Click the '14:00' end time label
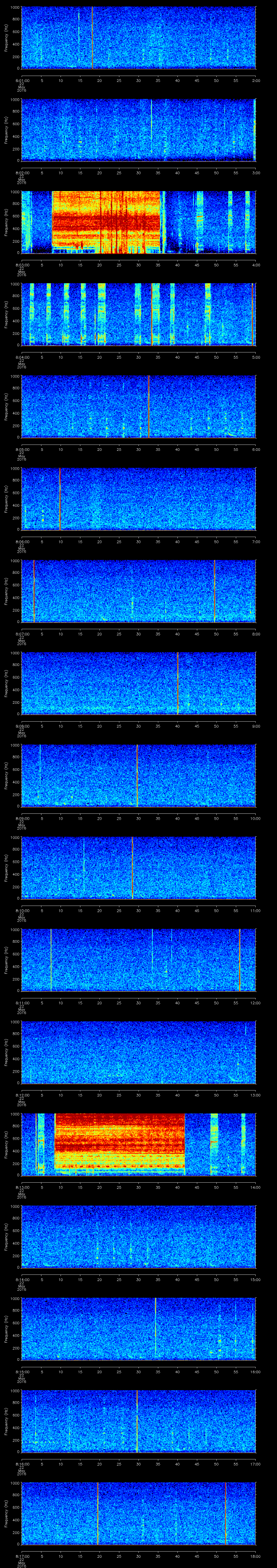The image size is (277, 1568). 255,1187
